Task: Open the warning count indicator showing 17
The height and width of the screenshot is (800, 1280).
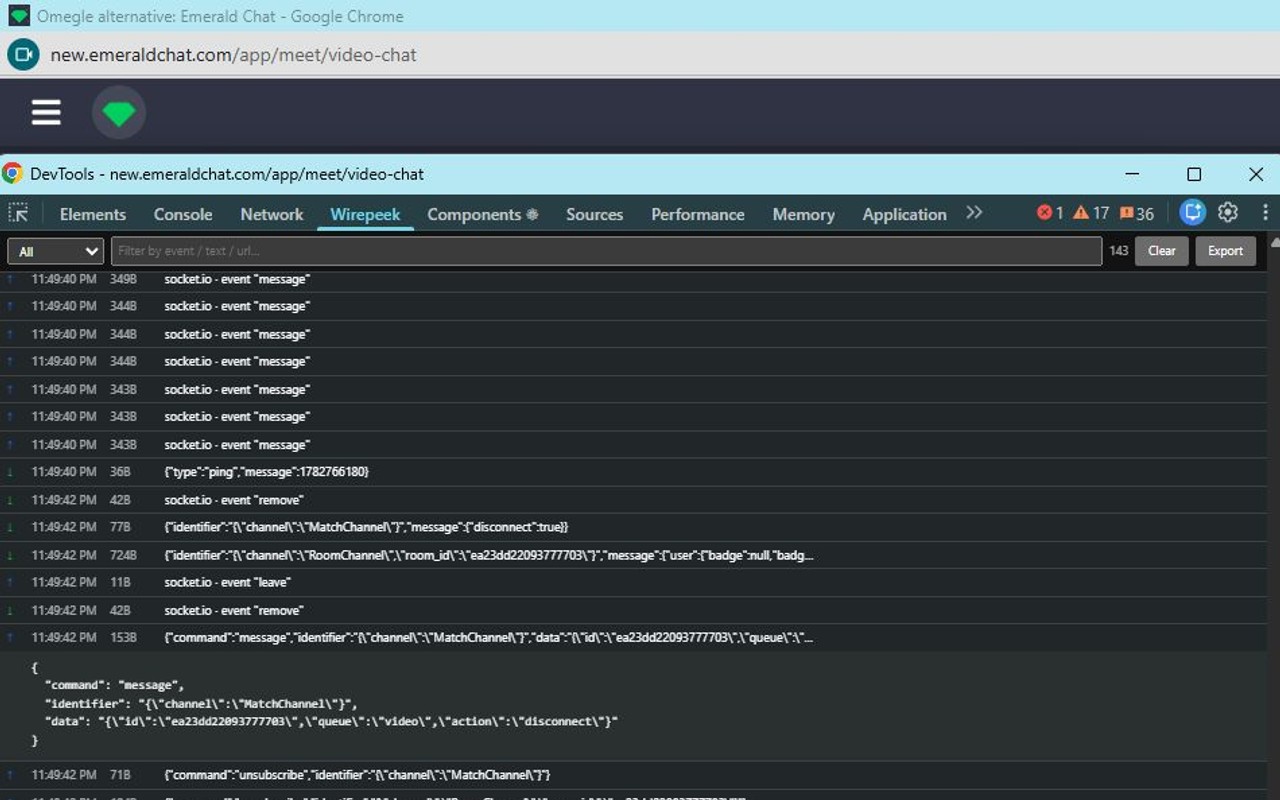Action: (1091, 213)
